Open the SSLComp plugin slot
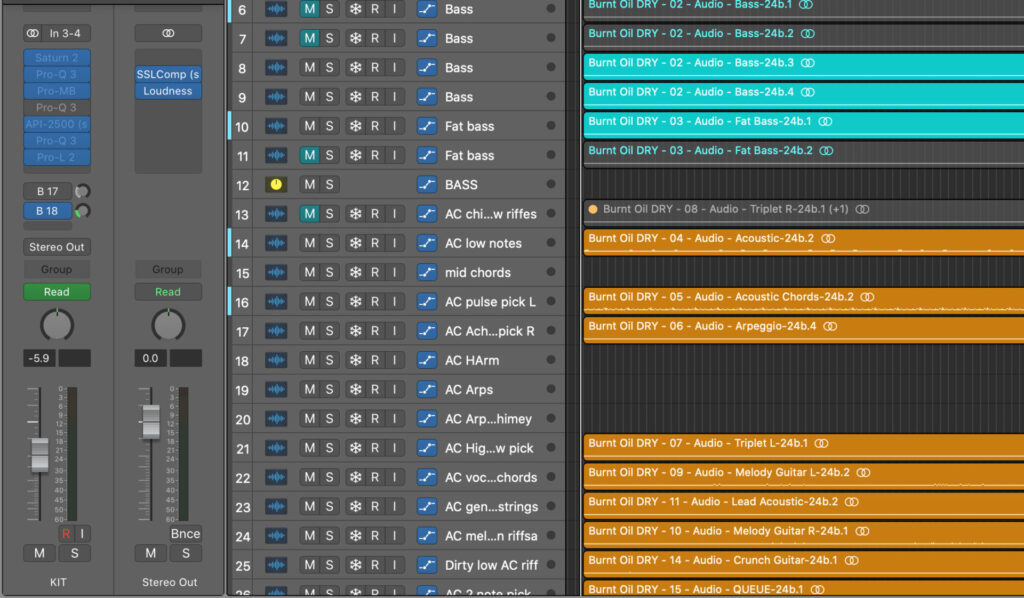1024x598 pixels. click(x=168, y=75)
